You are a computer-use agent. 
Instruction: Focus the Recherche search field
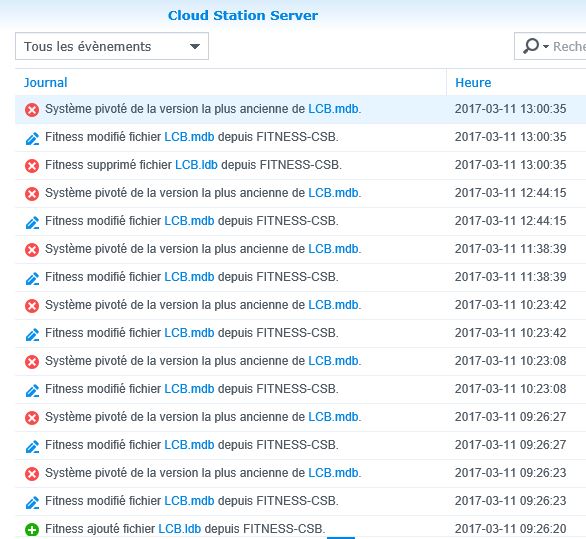pos(569,47)
